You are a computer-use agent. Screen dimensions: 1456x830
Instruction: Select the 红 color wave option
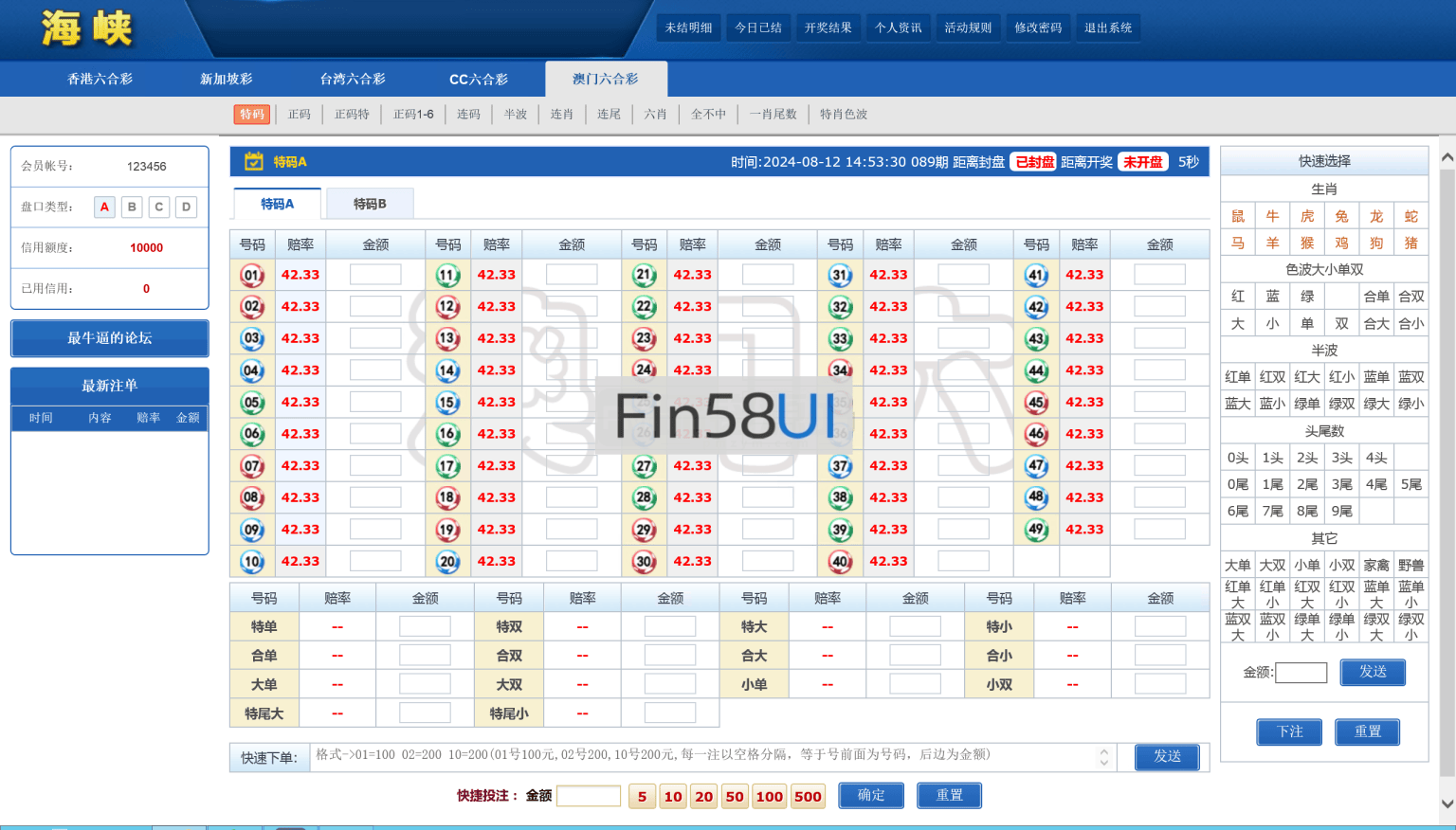click(1238, 297)
